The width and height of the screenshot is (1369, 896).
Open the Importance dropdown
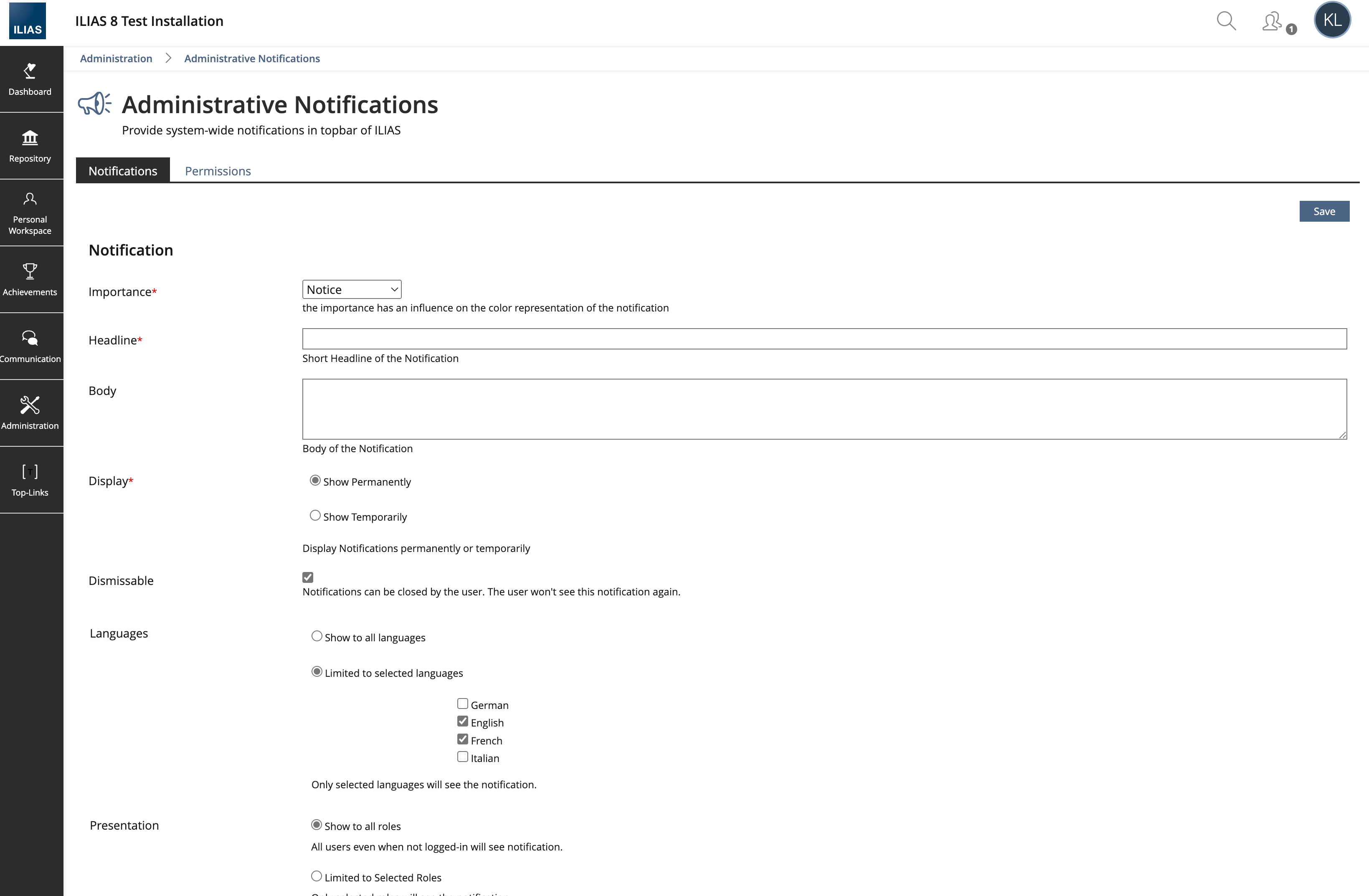pyautogui.click(x=352, y=289)
